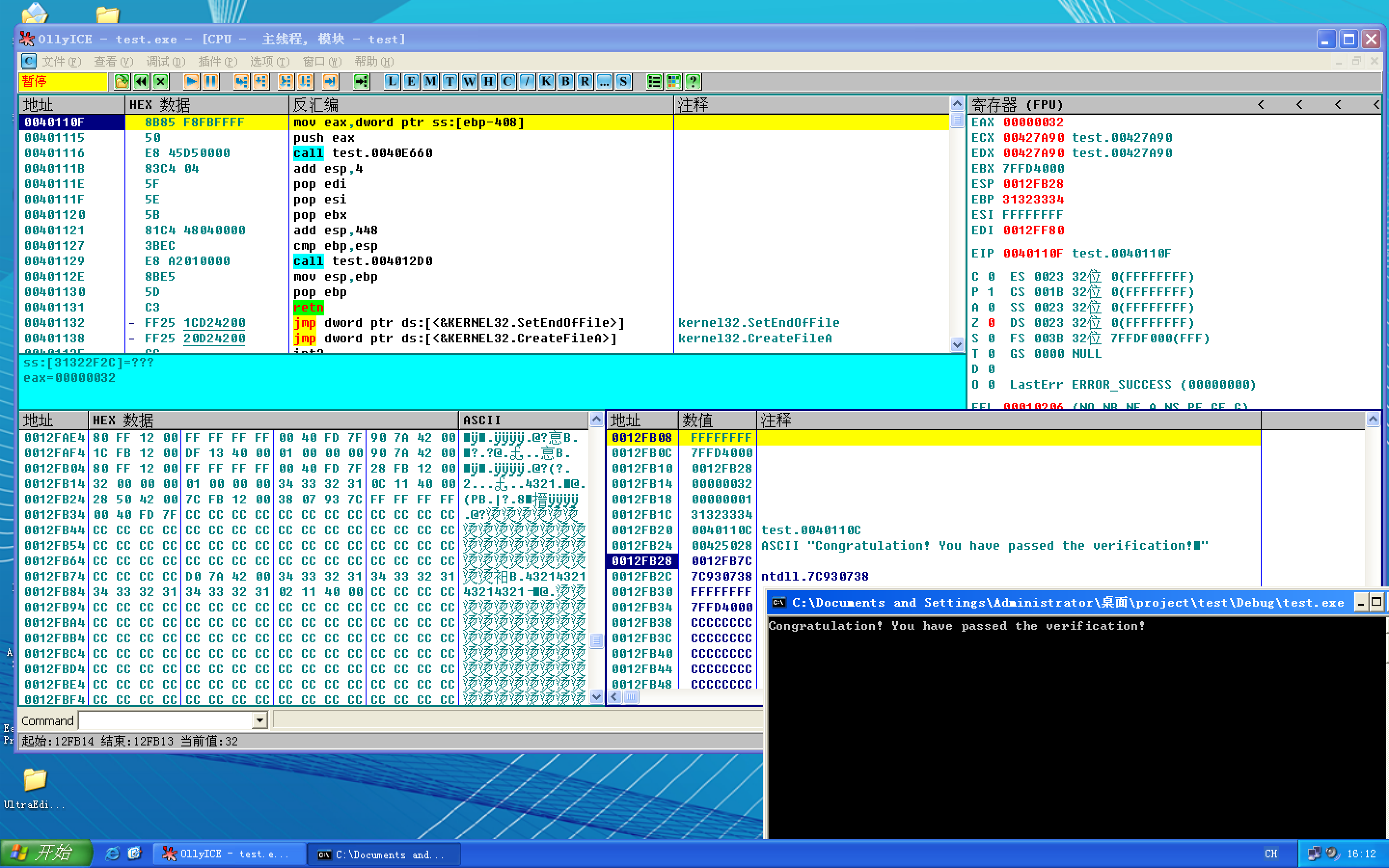
Task: Expand the Command combo box dropdown arrow
Action: click(260, 720)
